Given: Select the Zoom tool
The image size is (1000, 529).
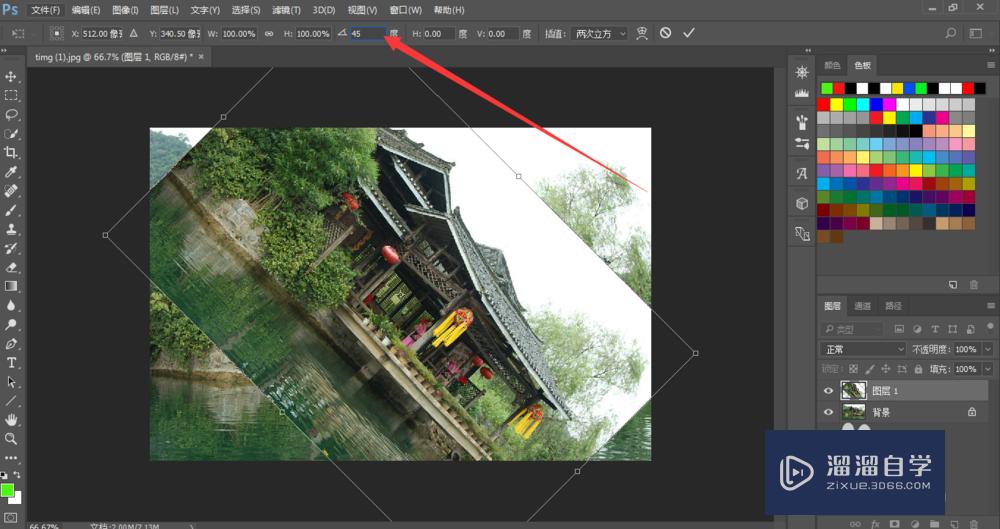Looking at the screenshot, I should pyautogui.click(x=11, y=439).
